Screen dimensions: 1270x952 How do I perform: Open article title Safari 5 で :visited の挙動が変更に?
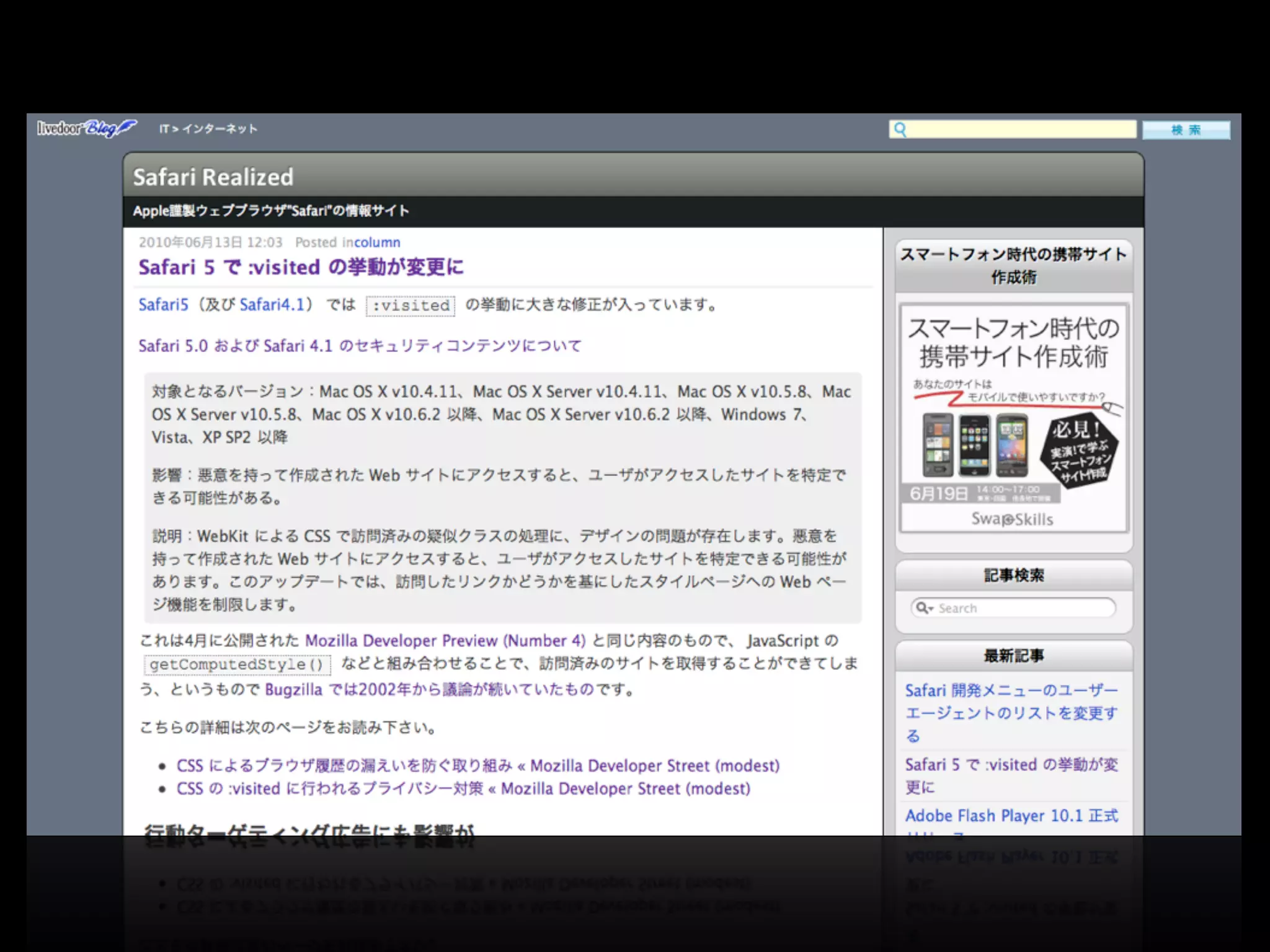[301, 267]
